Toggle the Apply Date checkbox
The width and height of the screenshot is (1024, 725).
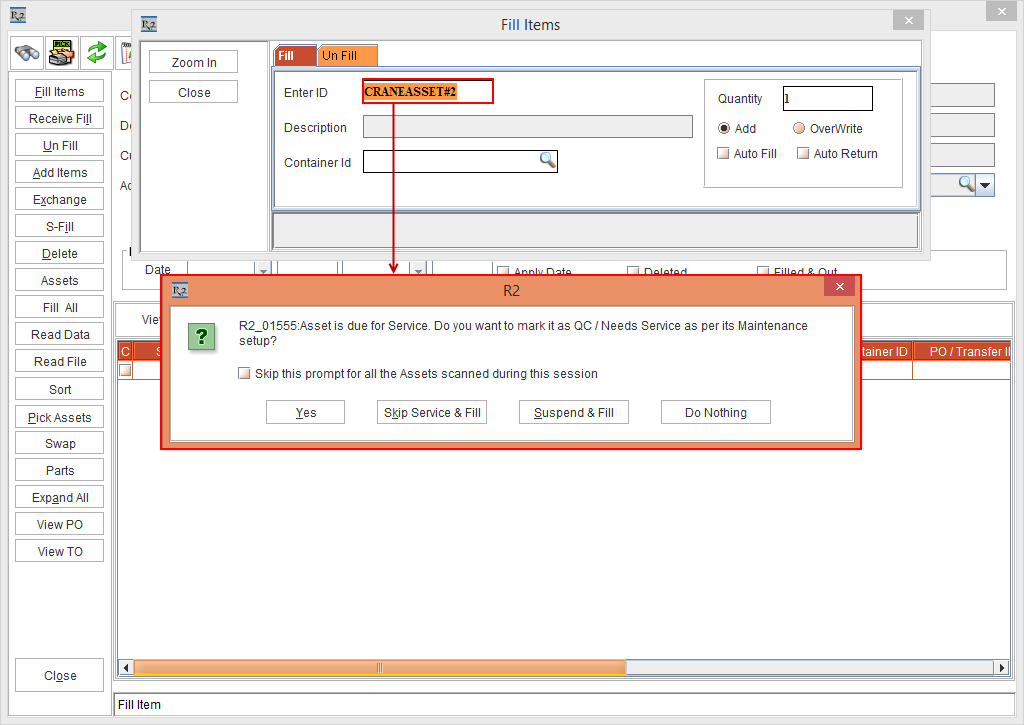point(503,271)
